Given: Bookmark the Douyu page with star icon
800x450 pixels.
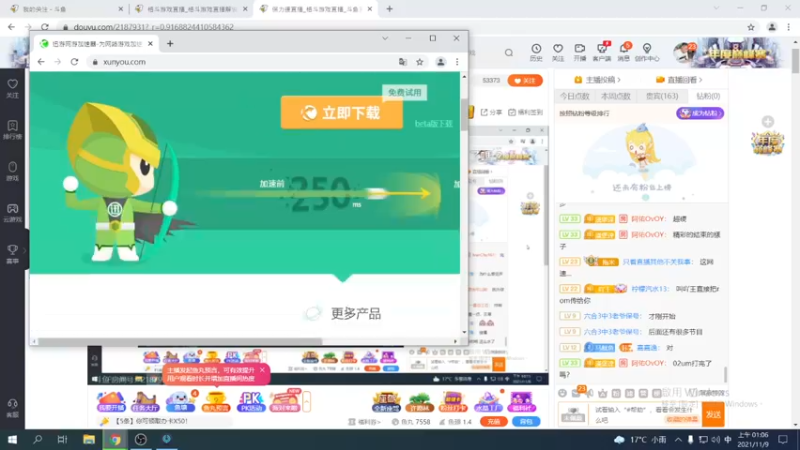Looking at the screenshot, I should 751,27.
